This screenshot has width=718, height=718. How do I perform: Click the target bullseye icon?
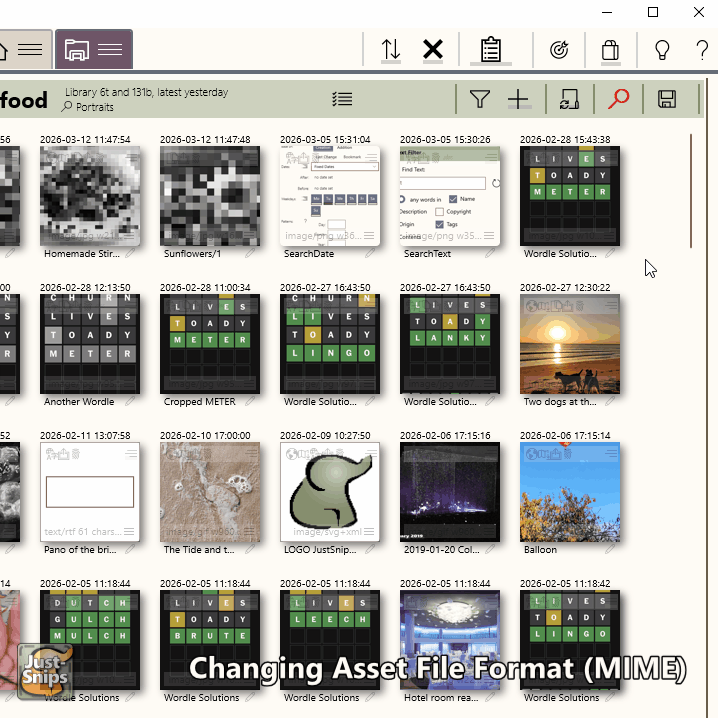click(x=560, y=50)
